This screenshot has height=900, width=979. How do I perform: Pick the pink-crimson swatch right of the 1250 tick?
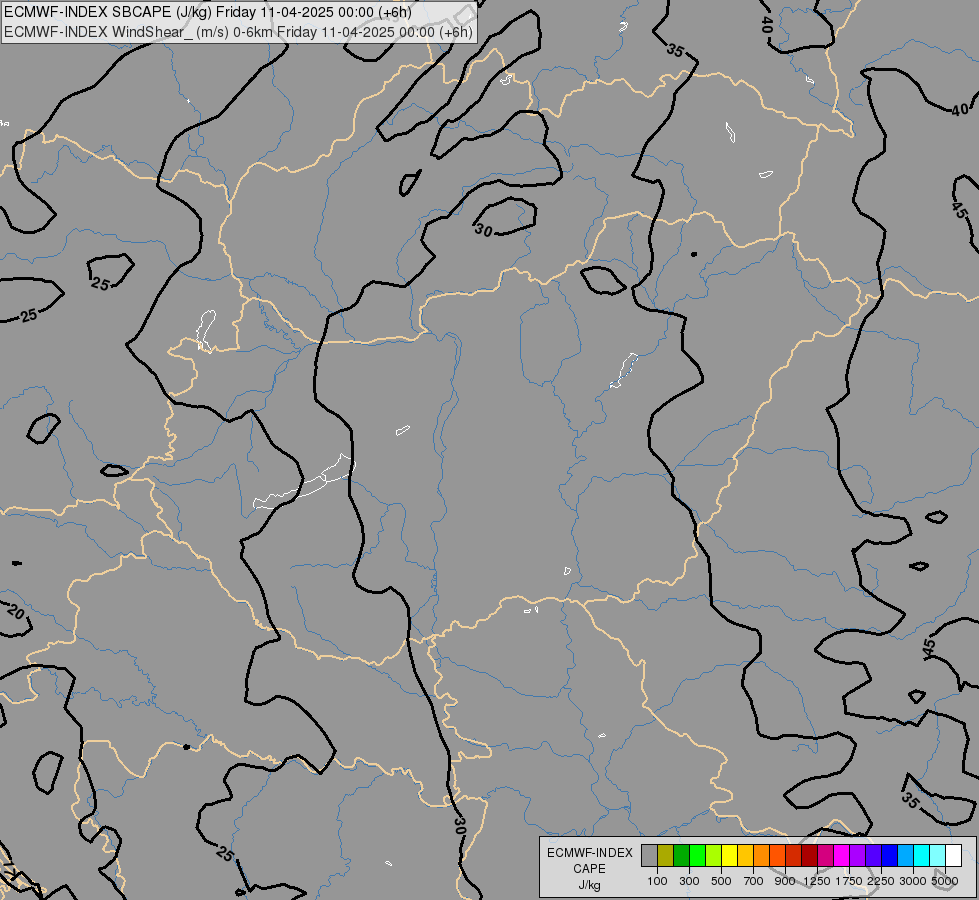[x=825, y=855]
